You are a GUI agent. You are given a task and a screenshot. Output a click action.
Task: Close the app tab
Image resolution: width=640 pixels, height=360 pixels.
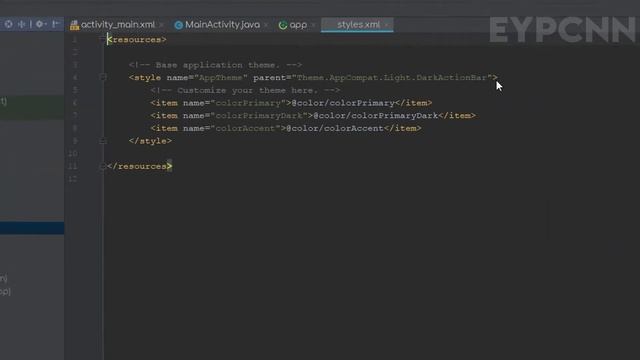313,25
